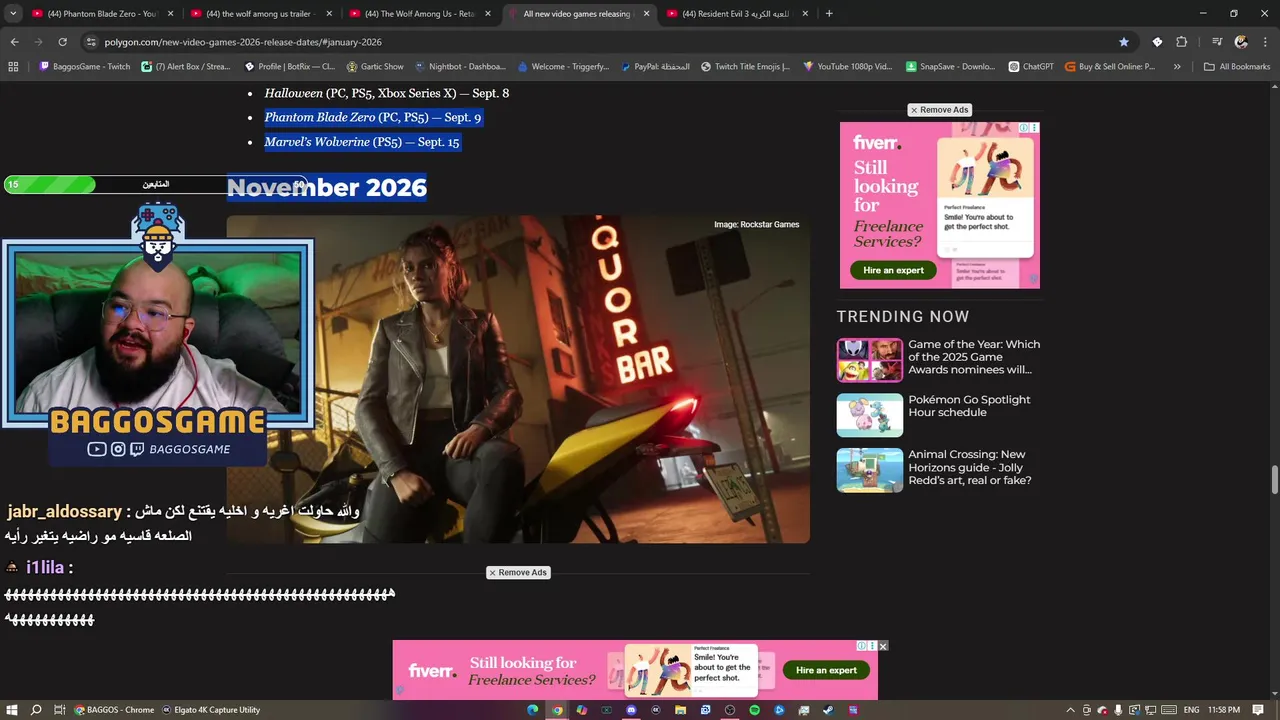The height and width of the screenshot is (720, 1280).
Task: Bookmark this page with the star icon
Action: point(1124,42)
